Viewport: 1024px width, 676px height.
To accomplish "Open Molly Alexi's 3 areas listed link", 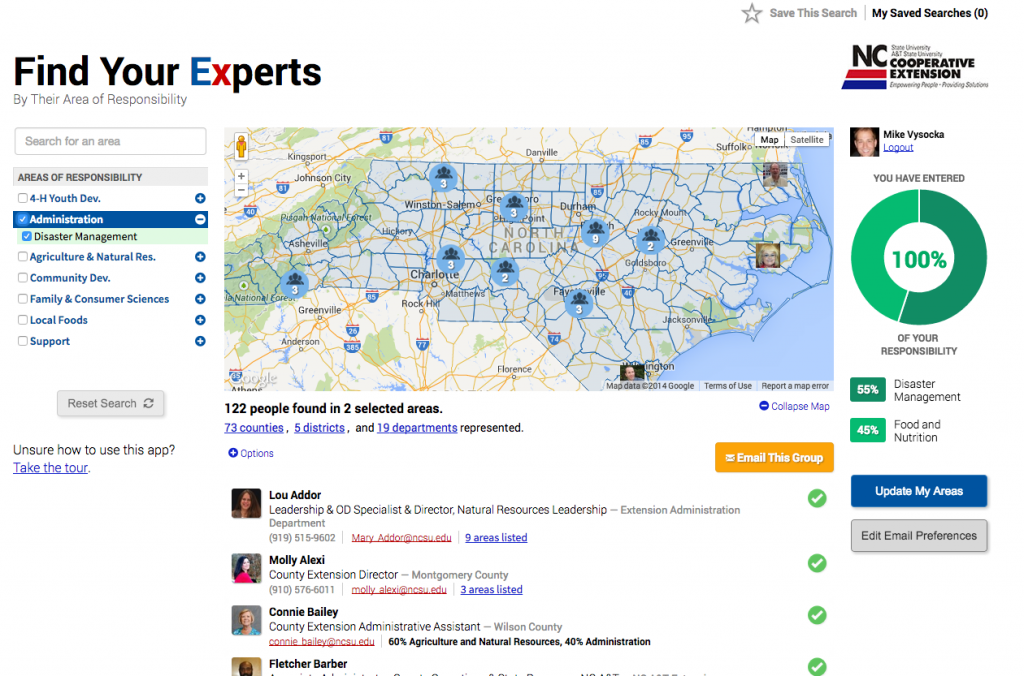I will [x=491, y=590].
